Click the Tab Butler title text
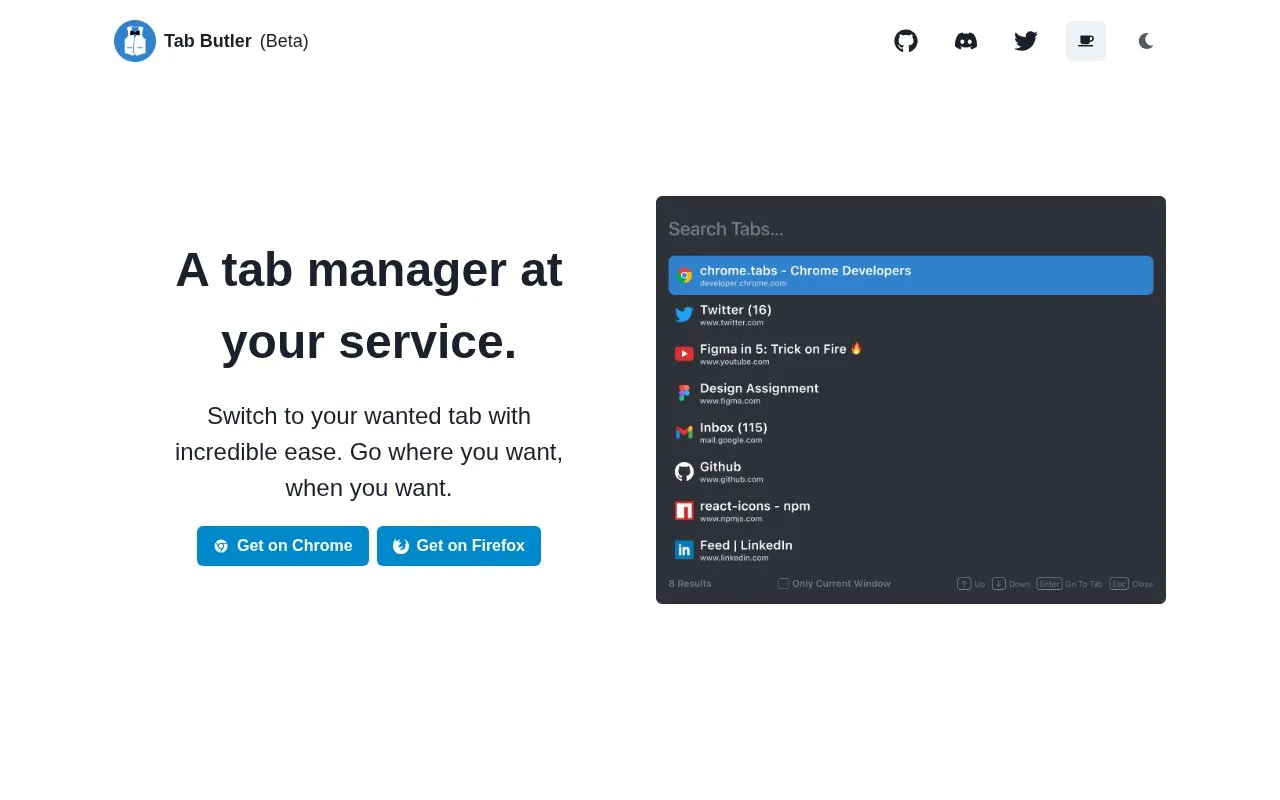Screen dimensions: 1280x800 tap(208, 41)
